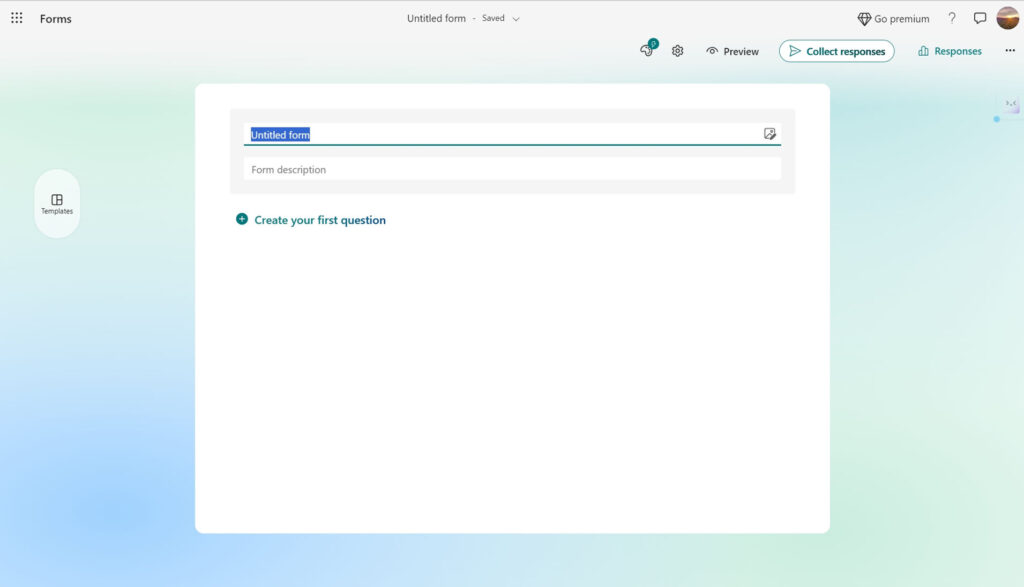Open the feedback chat bubble icon

point(979,18)
